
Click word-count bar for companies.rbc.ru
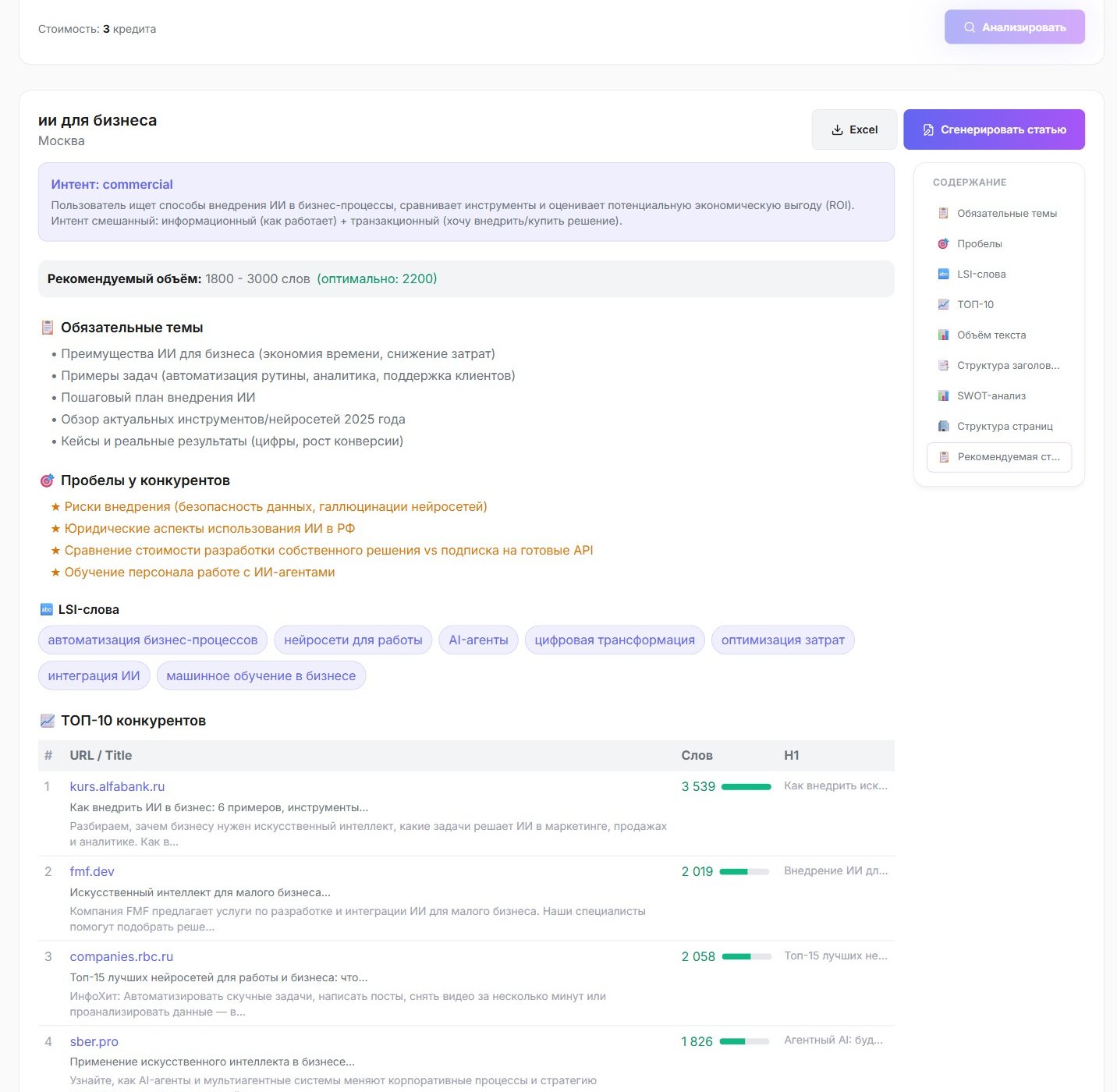point(746,956)
